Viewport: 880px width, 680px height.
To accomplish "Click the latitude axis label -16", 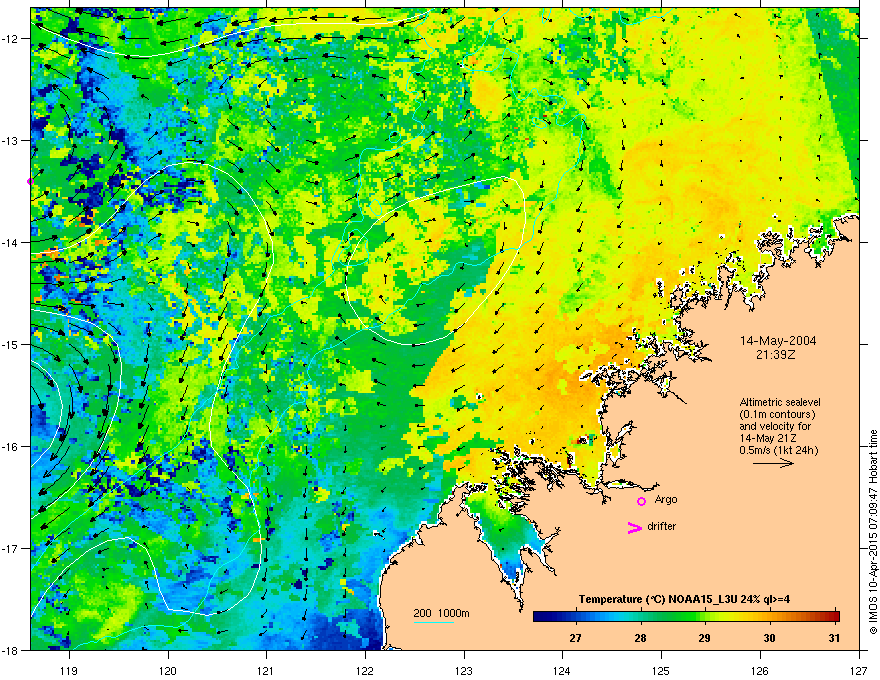I will [x=11, y=447].
